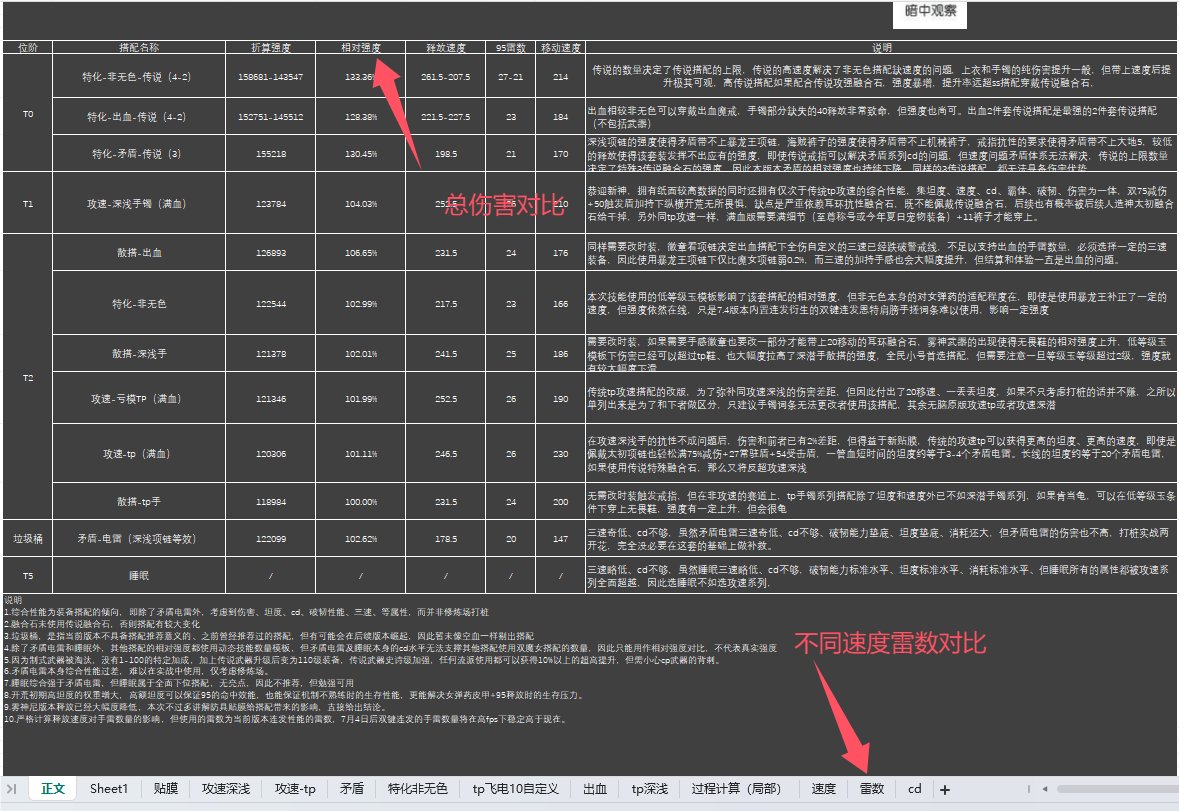Select the T1 tier cell

(x=28, y=204)
